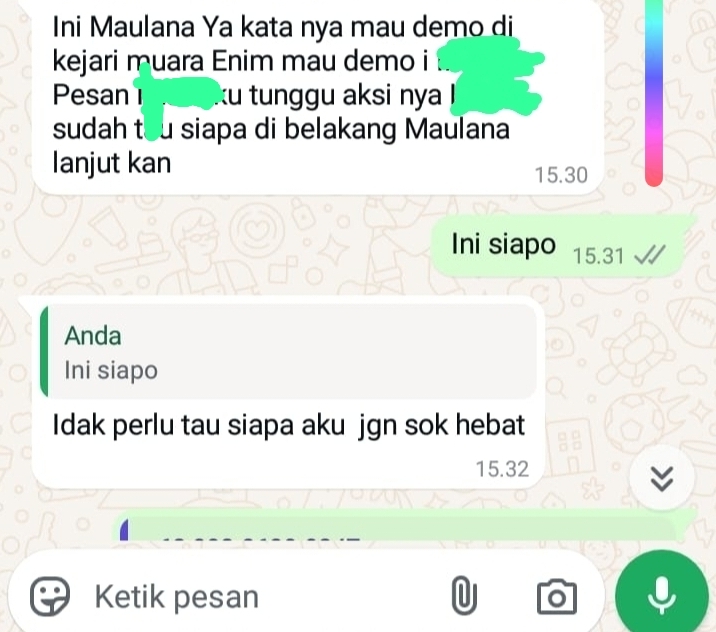Click the 15.32 timestamp
Image resolution: width=716 pixels, height=632 pixels.
pos(502,469)
